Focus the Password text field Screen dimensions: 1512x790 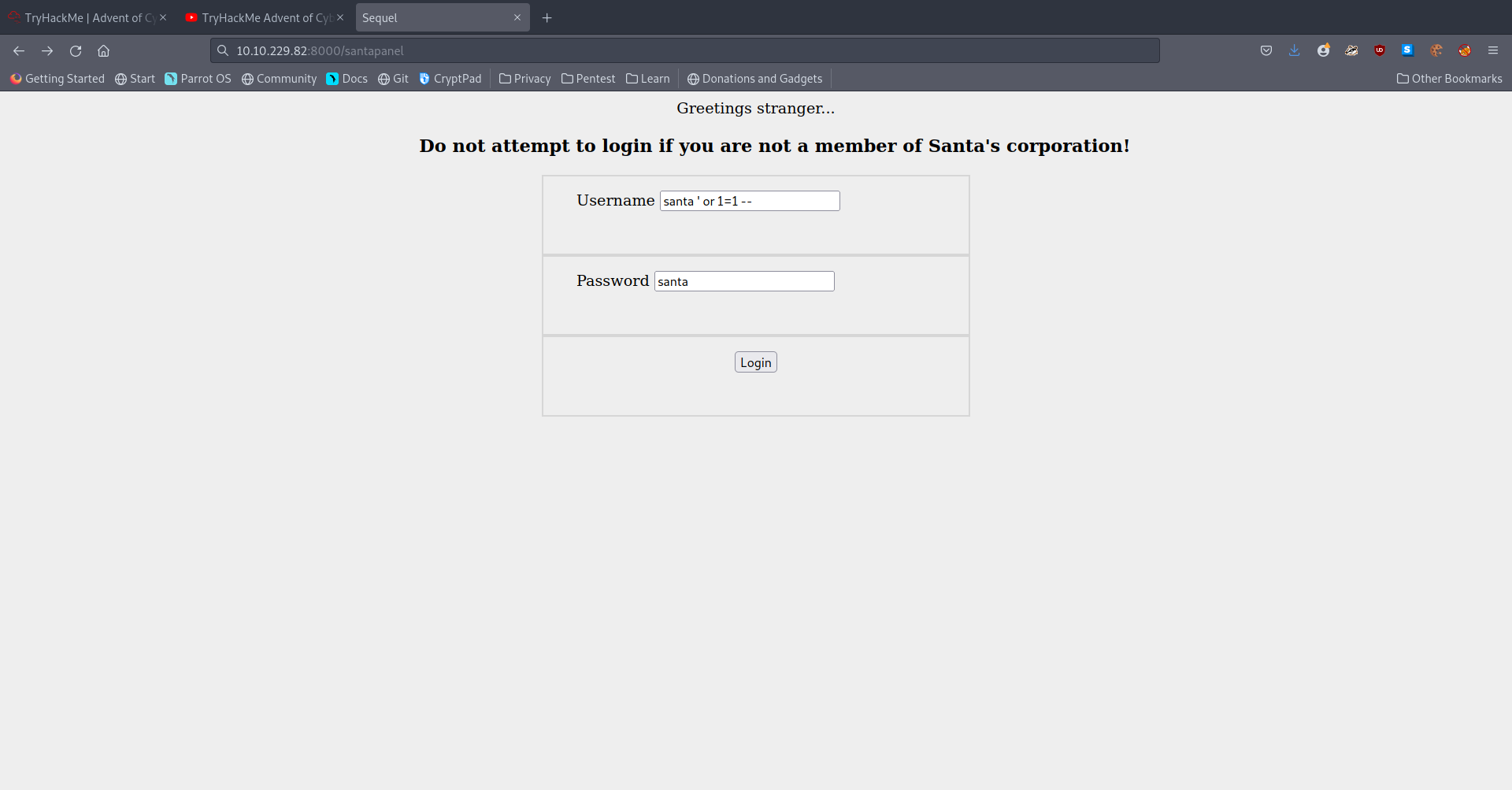pyautogui.click(x=743, y=281)
